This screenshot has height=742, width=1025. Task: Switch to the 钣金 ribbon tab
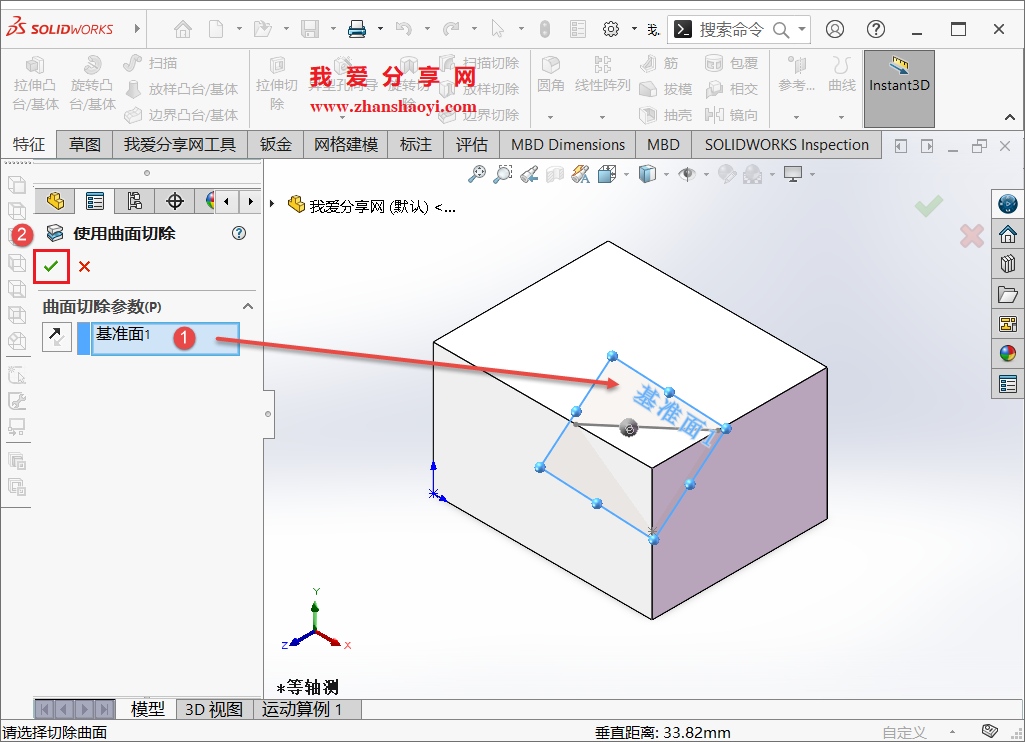[x=275, y=144]
